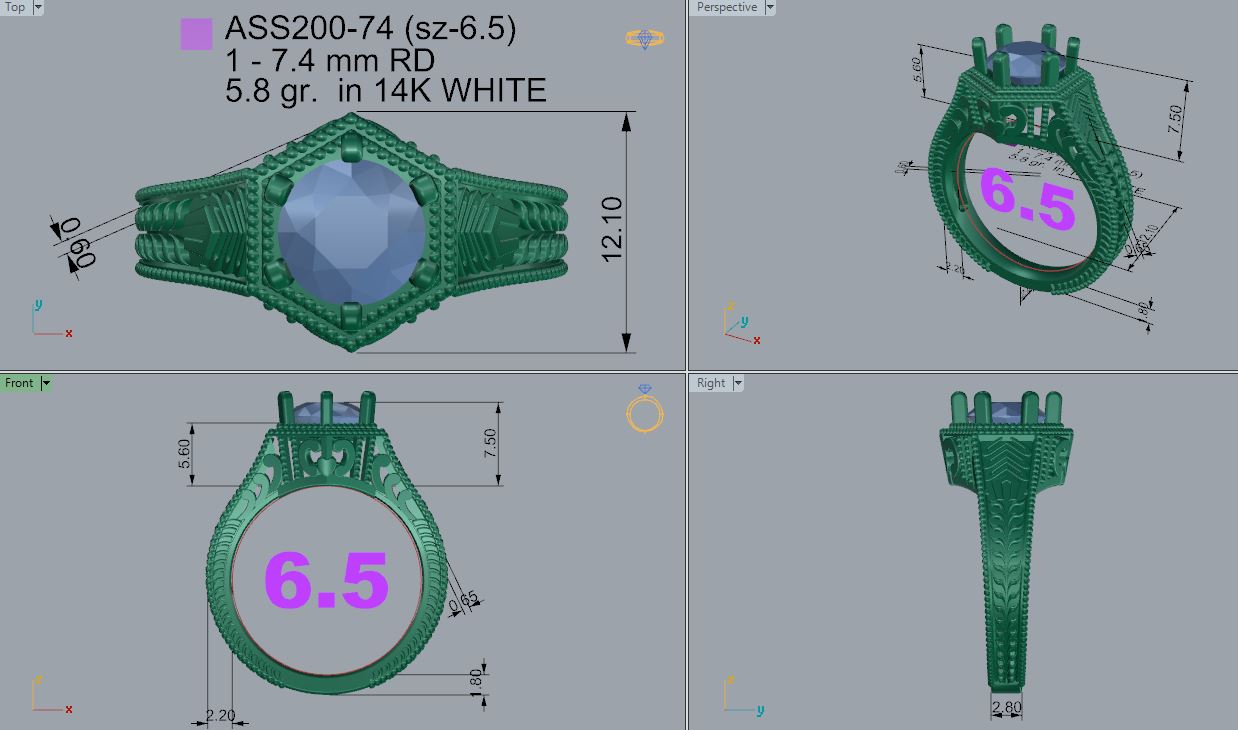The width and height of the screenshot is (1238, 730).
Task: Open the Front viewport dropdown arrow
Action: (x=46, y=383)
